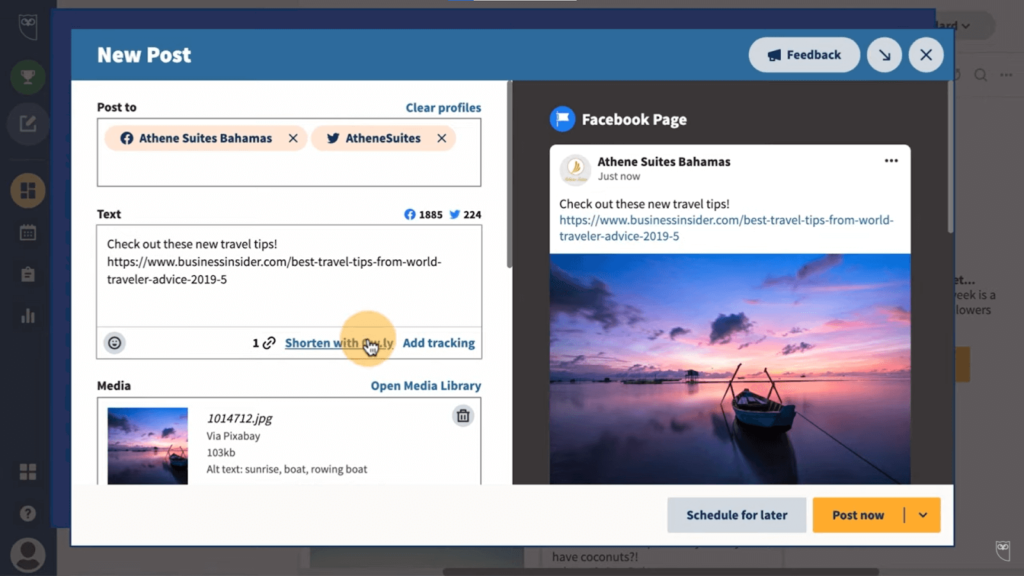The height and width of the screenshot is (576, 1024).
Task: Click Schedule for later button
Action: click(x=737, y=515)
